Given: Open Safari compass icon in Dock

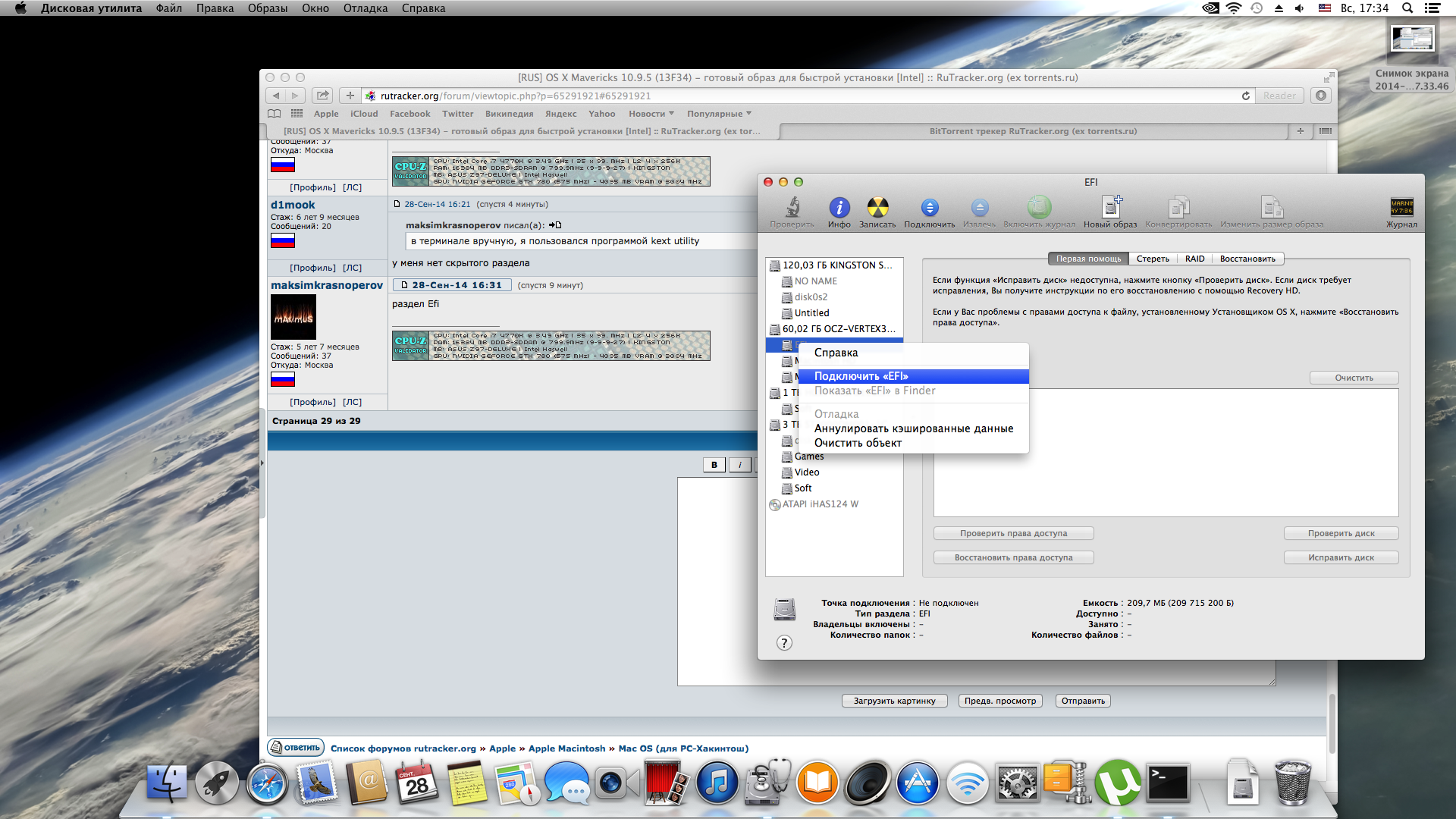Looking at the screenshot, I should [266, 783].
